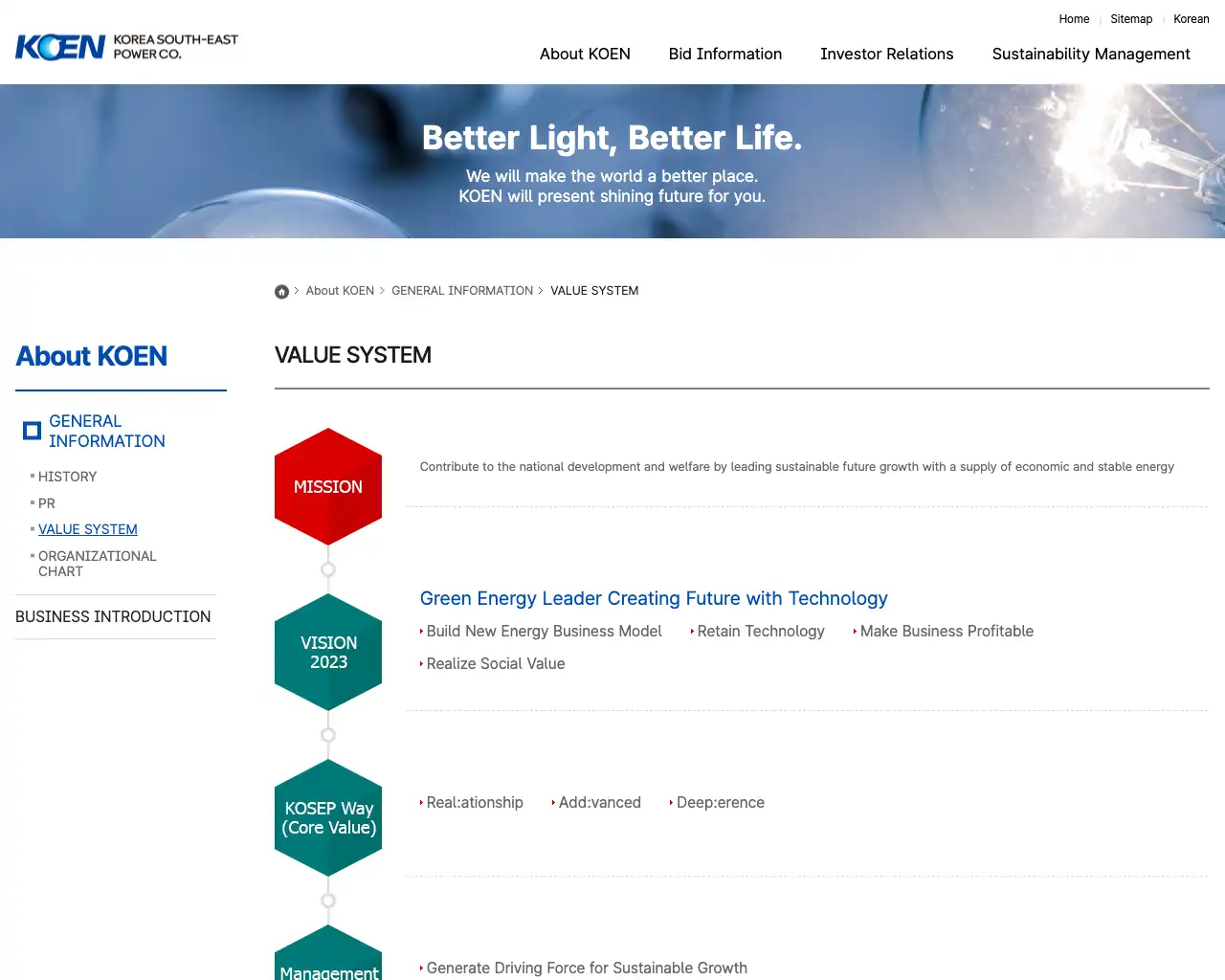The image size is (1225, 980).
Task: Expand the BUSINESS INTRODUCTION sidebar section
Action: click(112, 616)
